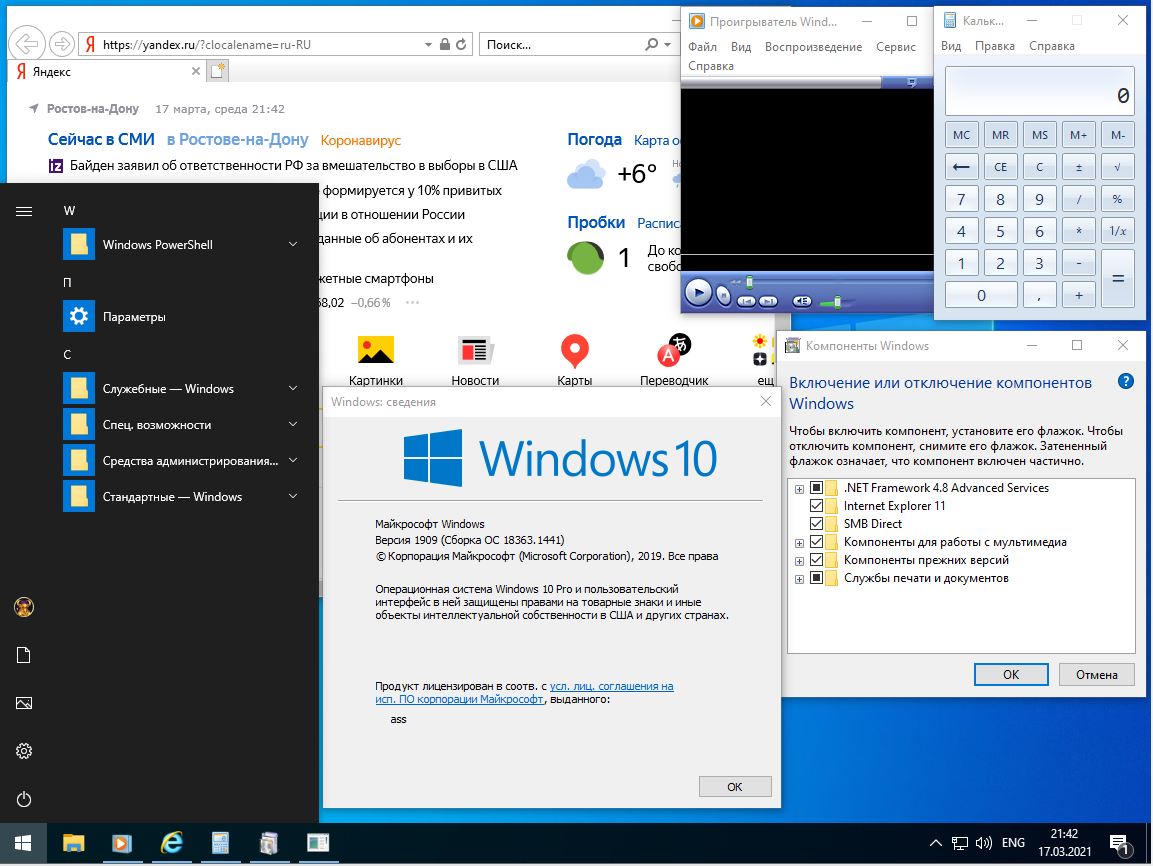Image resolution: width=1153 pixels, height=866 pixels.
Task: Expand the Windows PowerShell folder in Start
Action: click(x=293, y=244)
